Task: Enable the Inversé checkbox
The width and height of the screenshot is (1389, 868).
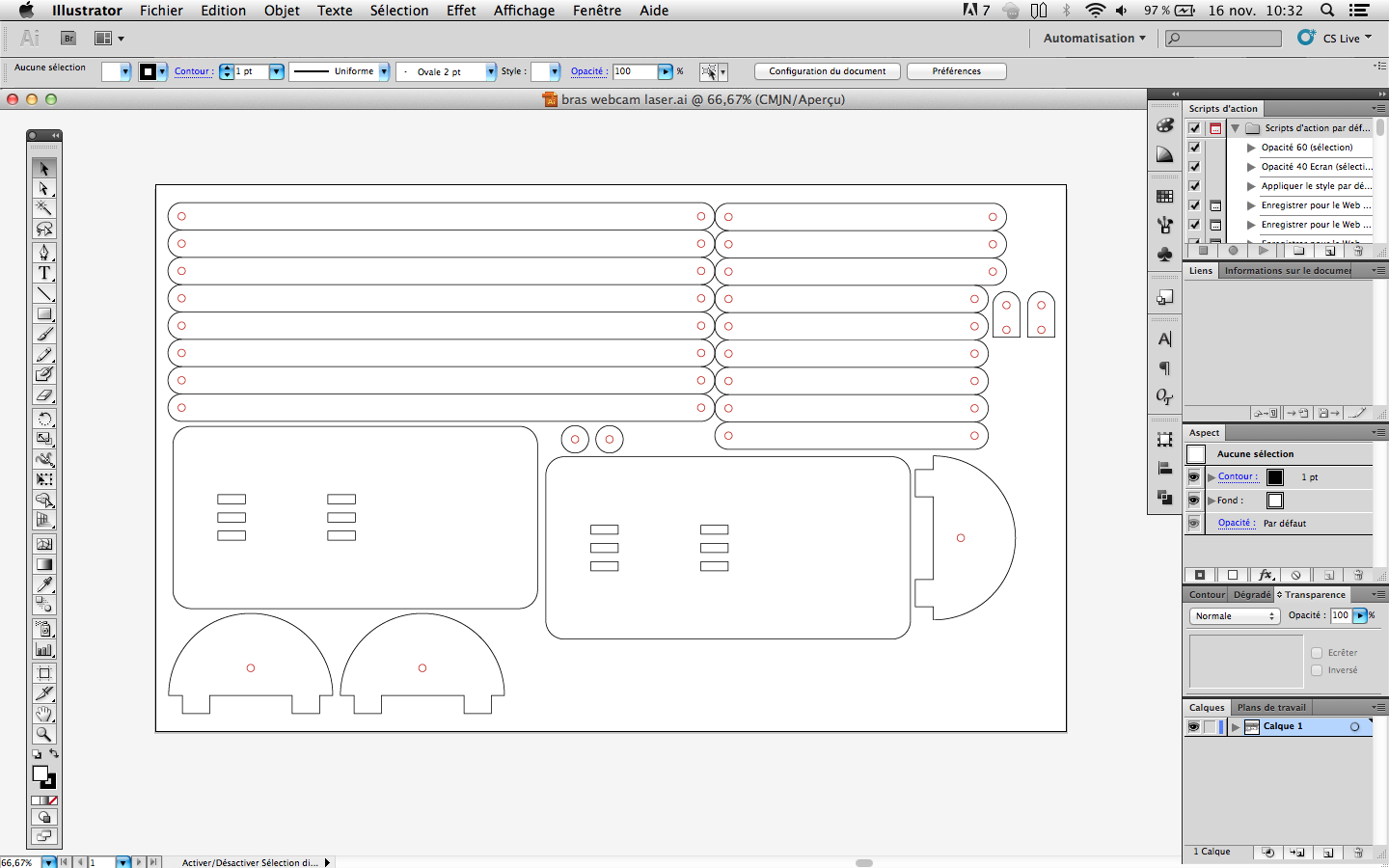Action: pos(1317,670)
